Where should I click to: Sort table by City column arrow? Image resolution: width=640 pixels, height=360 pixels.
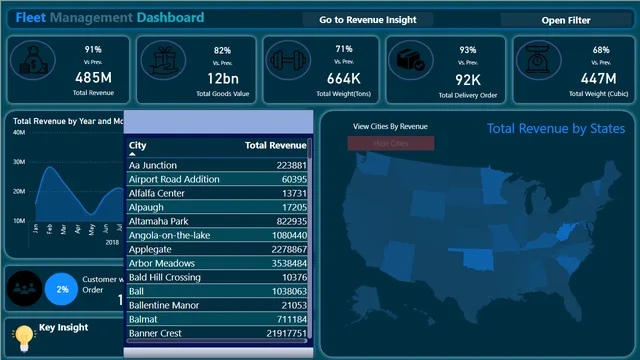pos(132,154)
